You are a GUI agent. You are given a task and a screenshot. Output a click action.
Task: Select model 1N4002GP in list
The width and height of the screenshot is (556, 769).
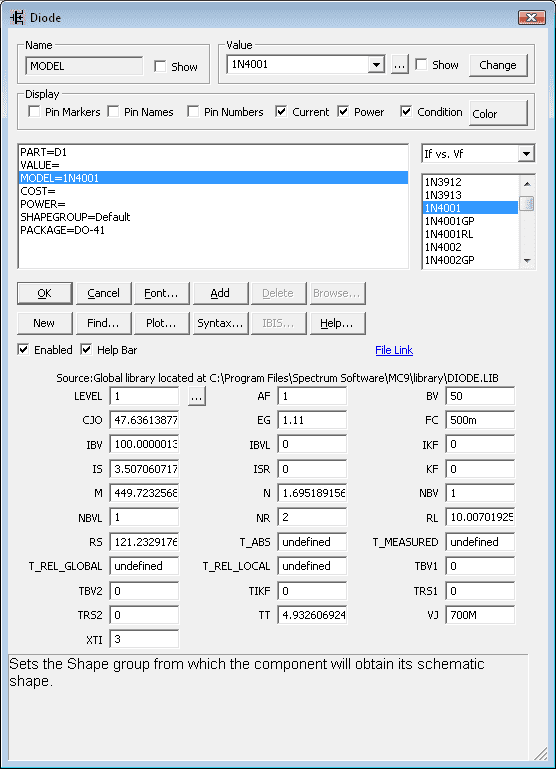pyautogui.click(x=470, y=260)
